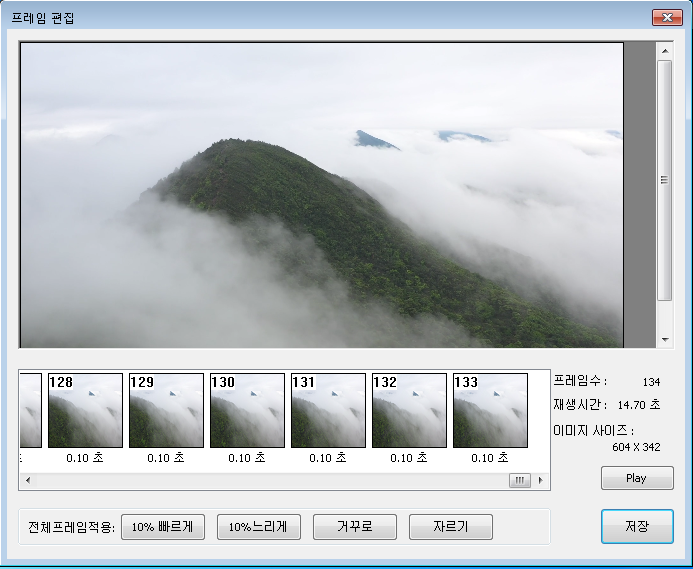Screen dimensions: 693x569
Task: Click the 재생시간 value 14.70 초
Action: coord(639,405)
